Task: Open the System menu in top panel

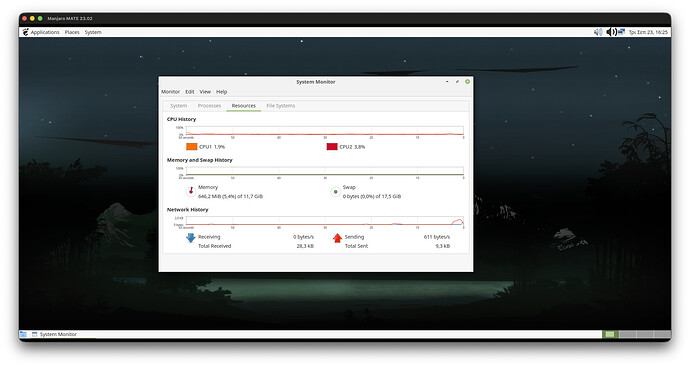Action: pyautogui.click(x=93, y=32)
